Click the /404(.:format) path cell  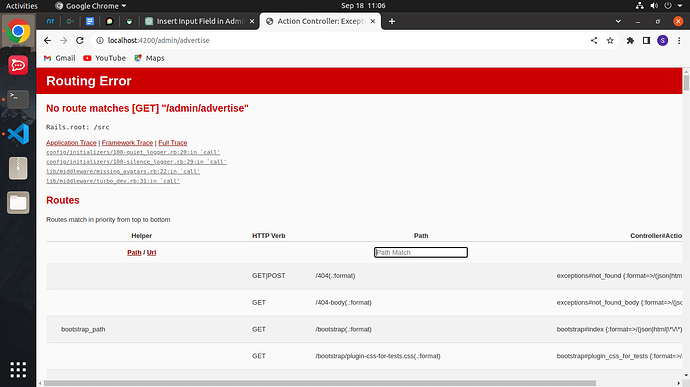tap(335, 276)
